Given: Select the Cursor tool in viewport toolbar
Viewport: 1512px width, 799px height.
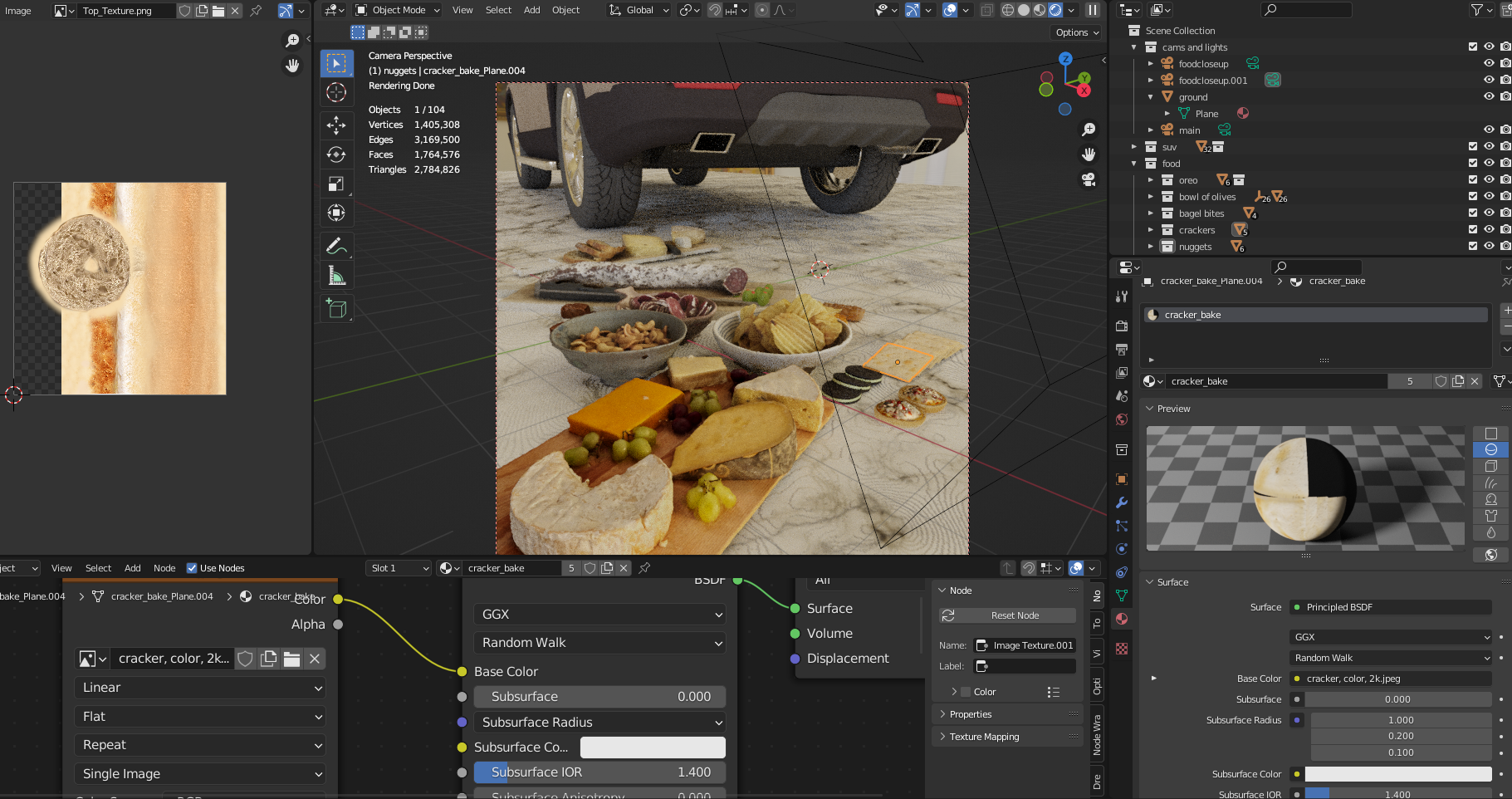Looking at the screenshot, I should 336,92.
